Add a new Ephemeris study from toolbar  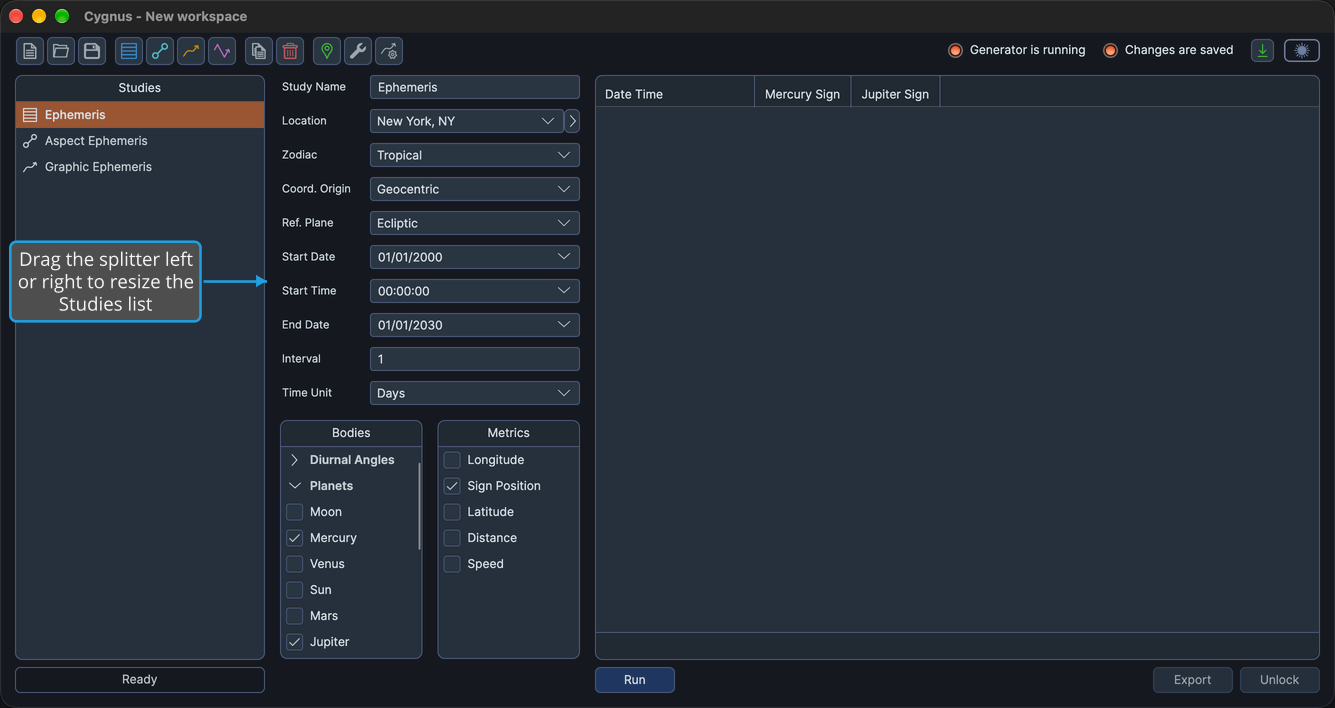click(129, 51)
